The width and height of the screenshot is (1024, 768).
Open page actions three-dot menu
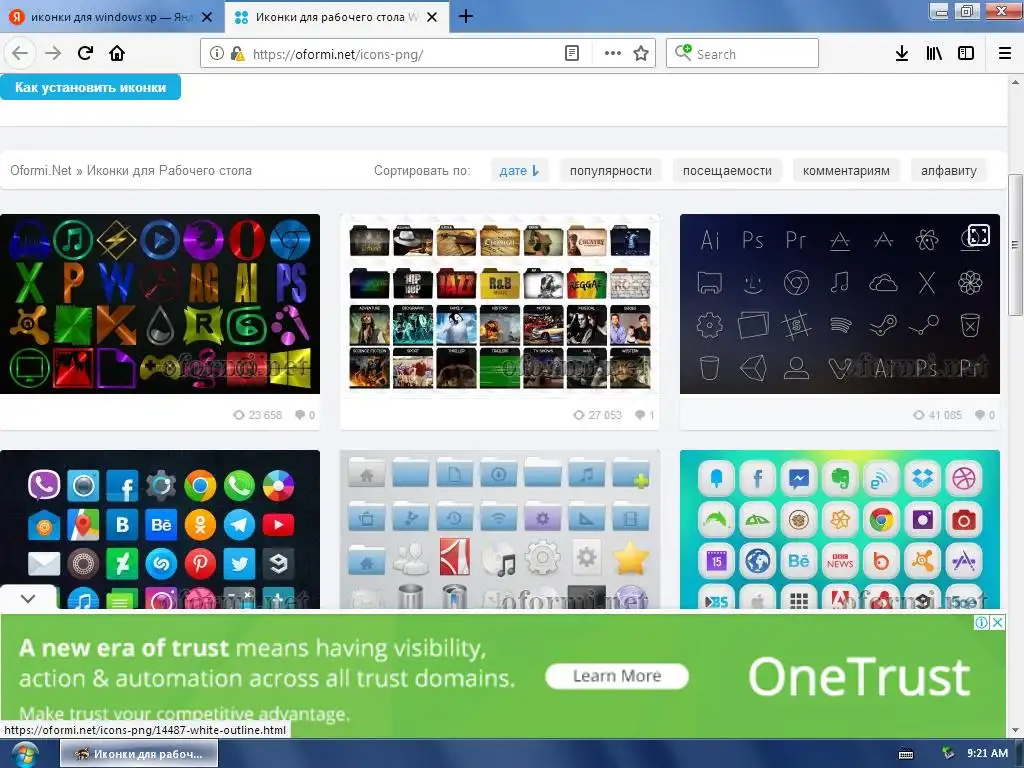613,54
